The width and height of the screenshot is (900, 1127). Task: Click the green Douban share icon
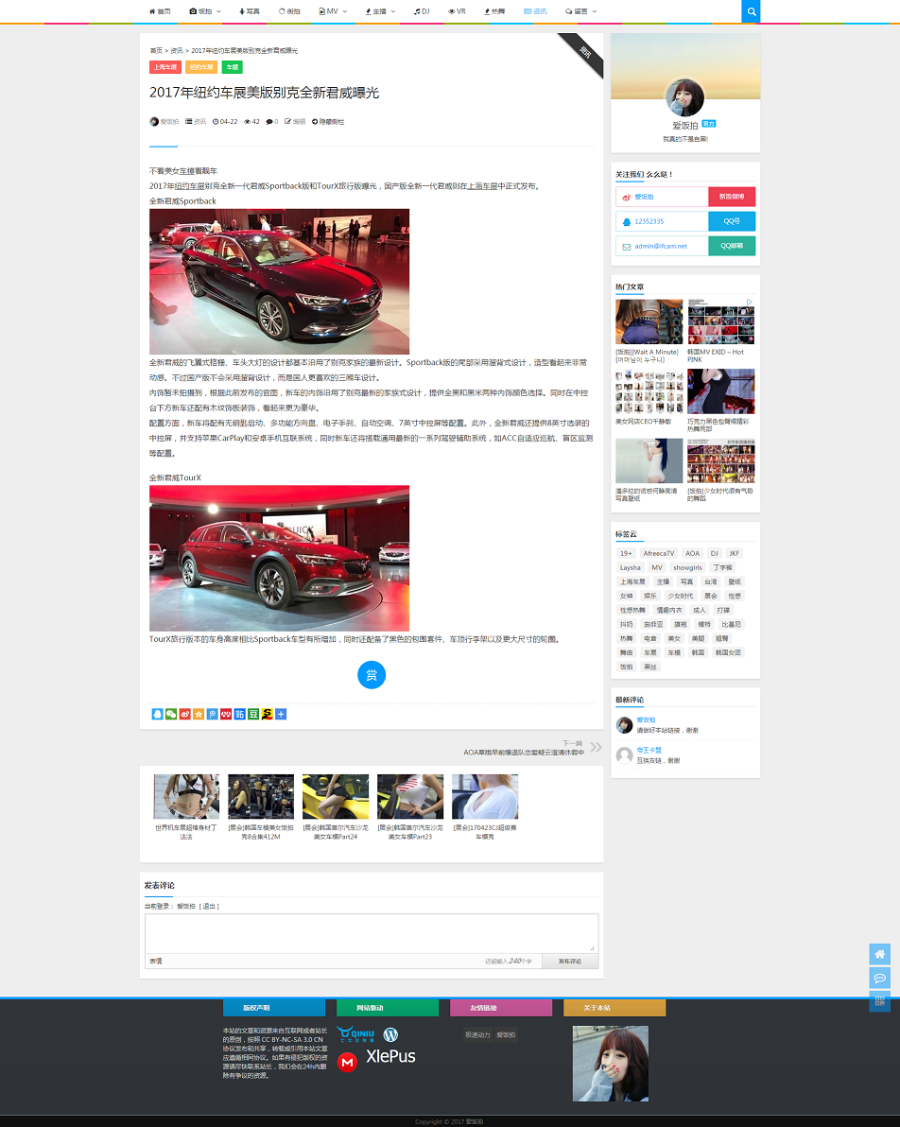[x=253, y=714]
